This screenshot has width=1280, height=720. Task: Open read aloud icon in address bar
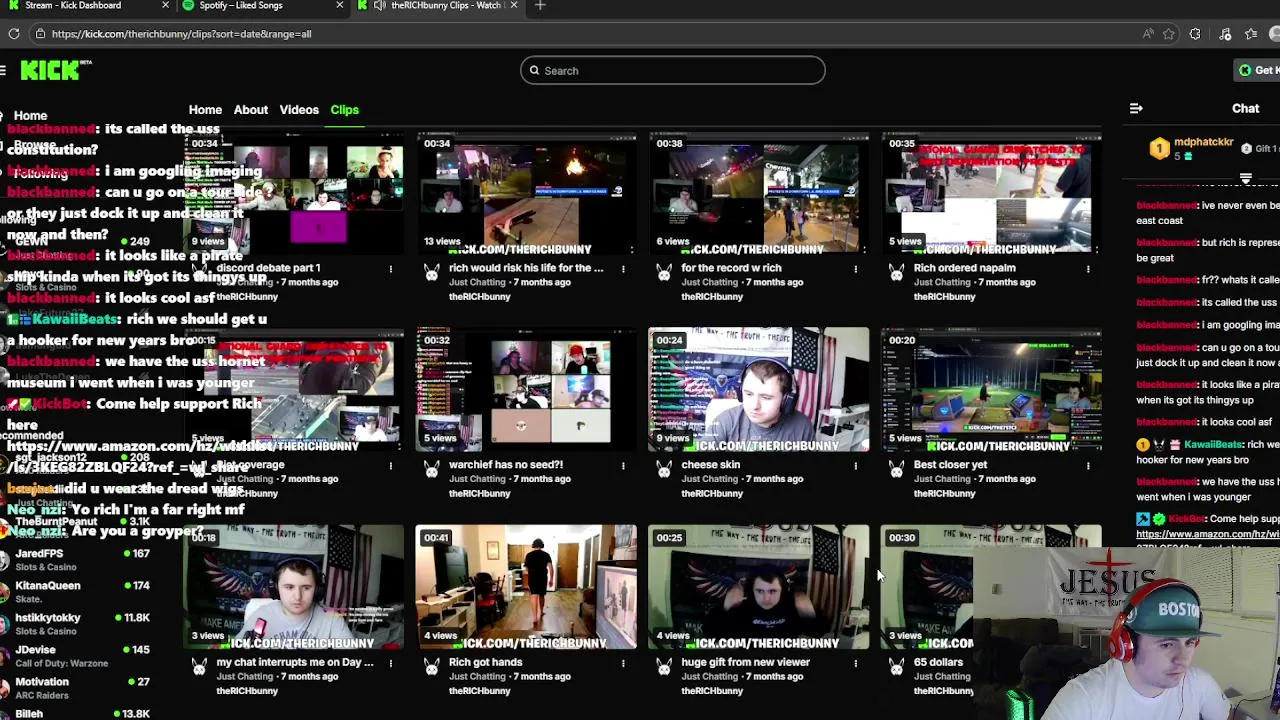[1147, 34]
